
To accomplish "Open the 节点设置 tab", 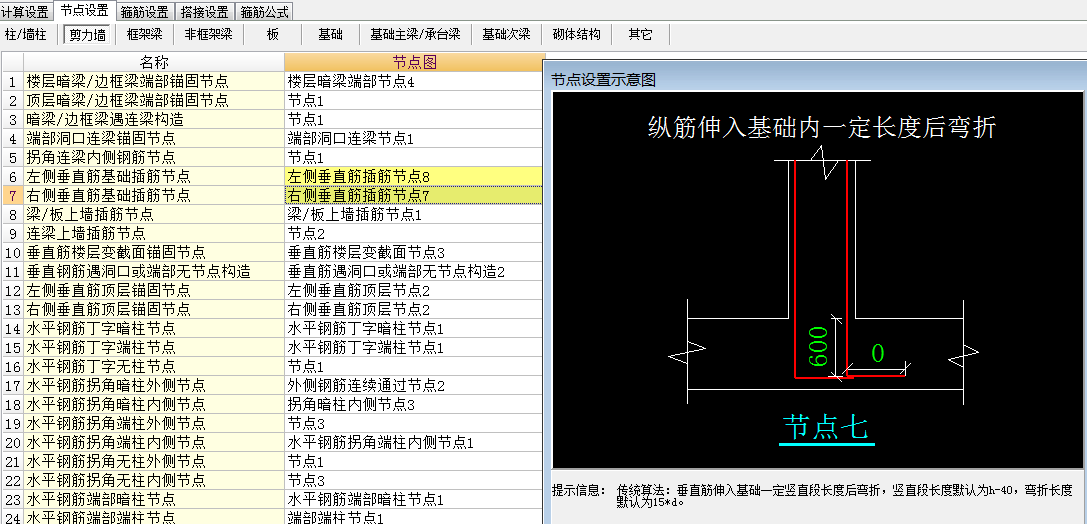I will point(84,10).
